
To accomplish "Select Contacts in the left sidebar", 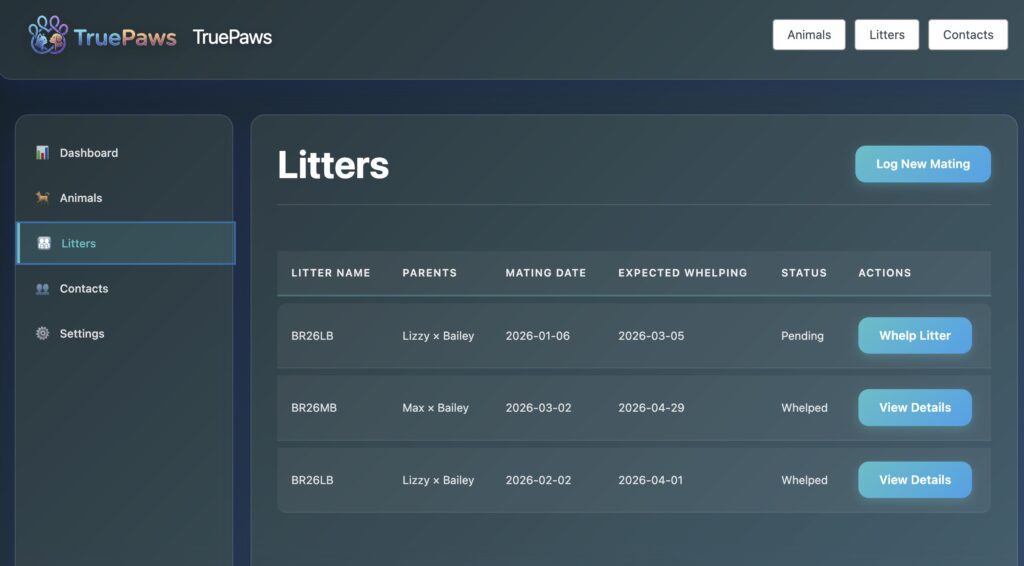I will [x=84, y=289].
